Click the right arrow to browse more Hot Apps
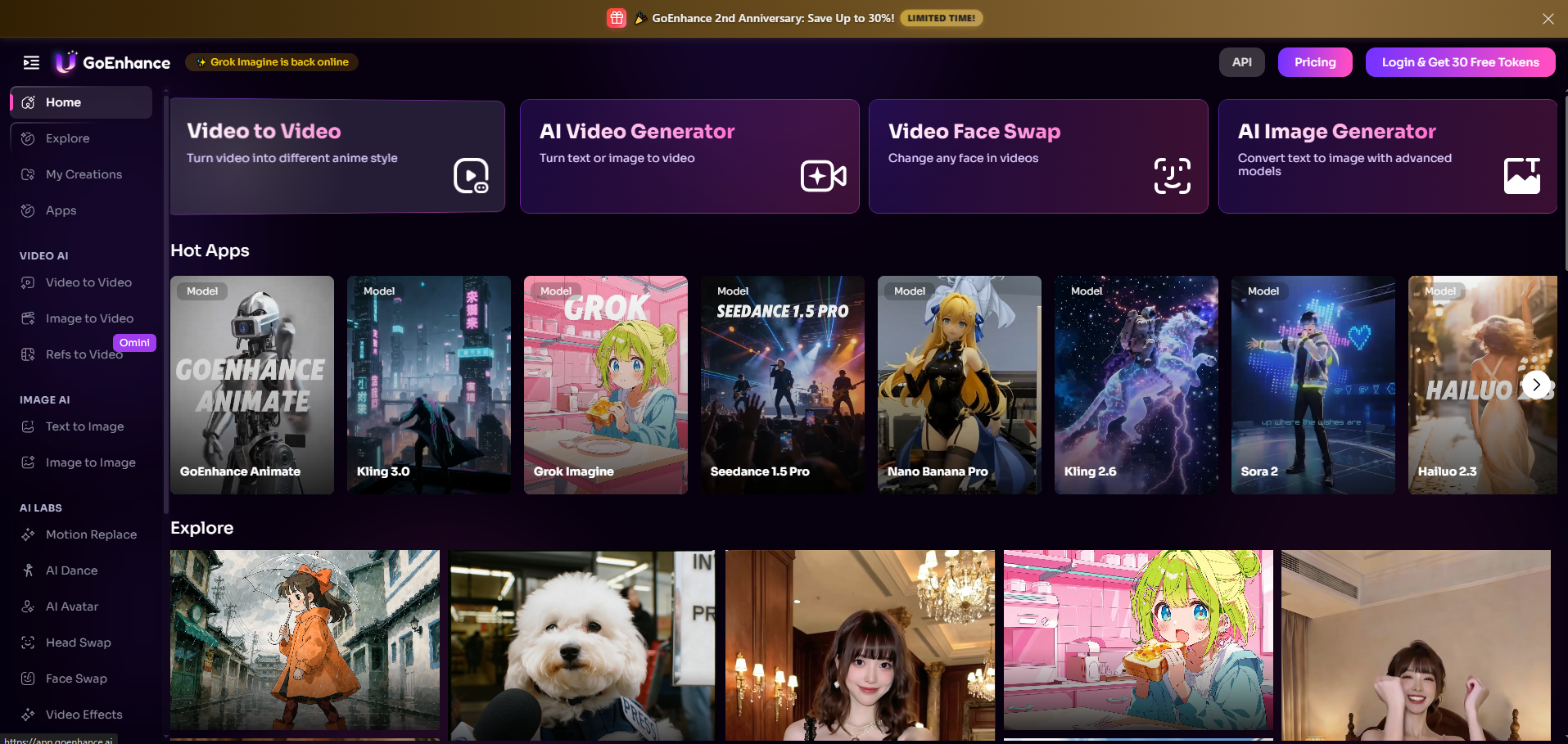Image resolution: width=1568 pixels, height=744 pixels. (x=1536, y=385)
